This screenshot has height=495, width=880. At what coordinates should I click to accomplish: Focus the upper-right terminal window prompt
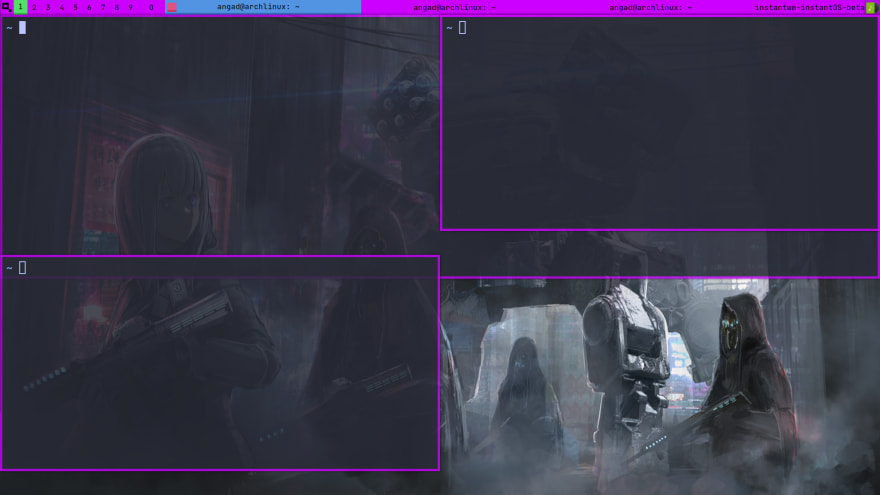pyautogui.click(x=456, y=28)
